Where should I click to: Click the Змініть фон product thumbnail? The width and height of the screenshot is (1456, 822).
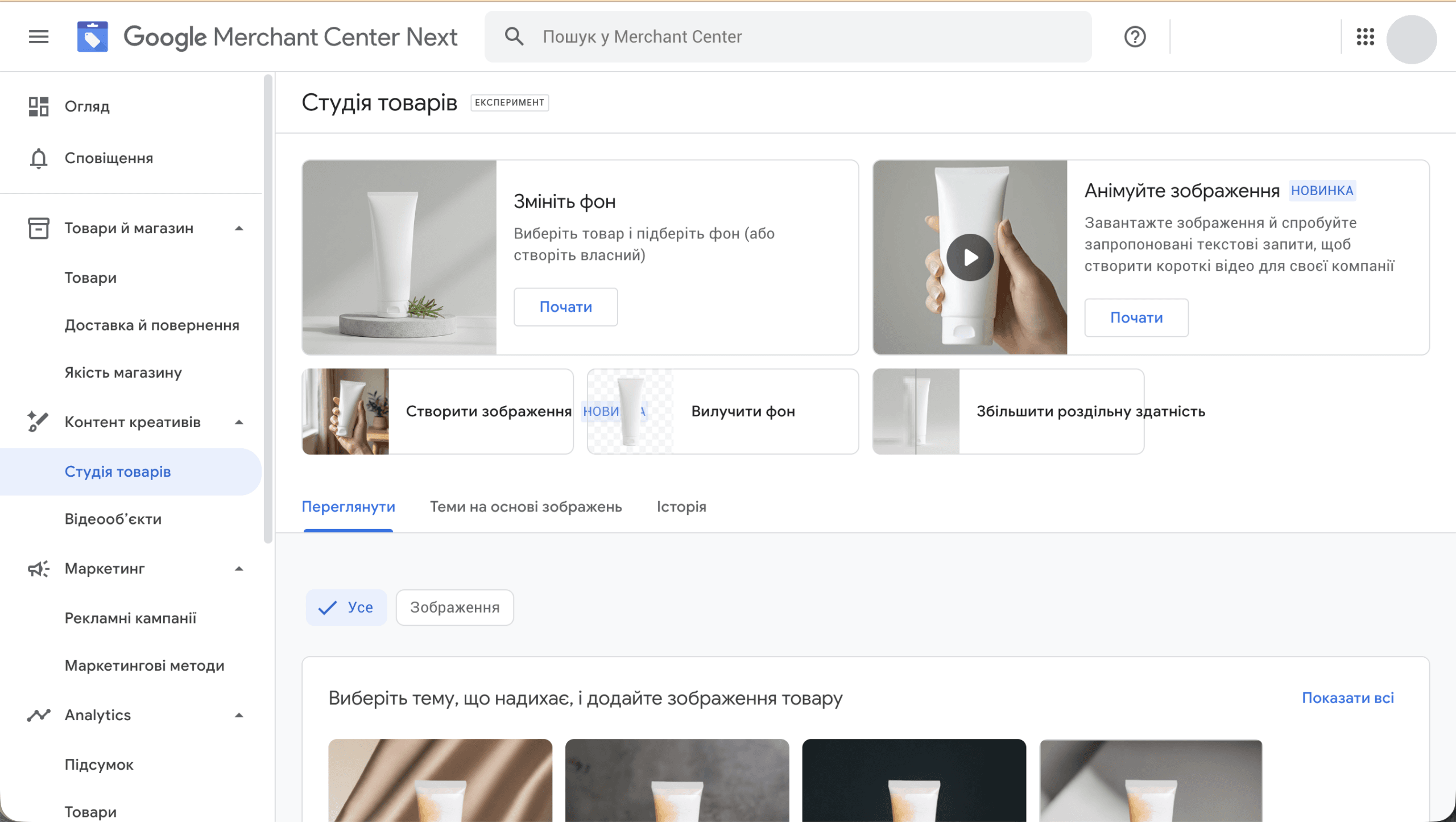click(x=399, y=258)
